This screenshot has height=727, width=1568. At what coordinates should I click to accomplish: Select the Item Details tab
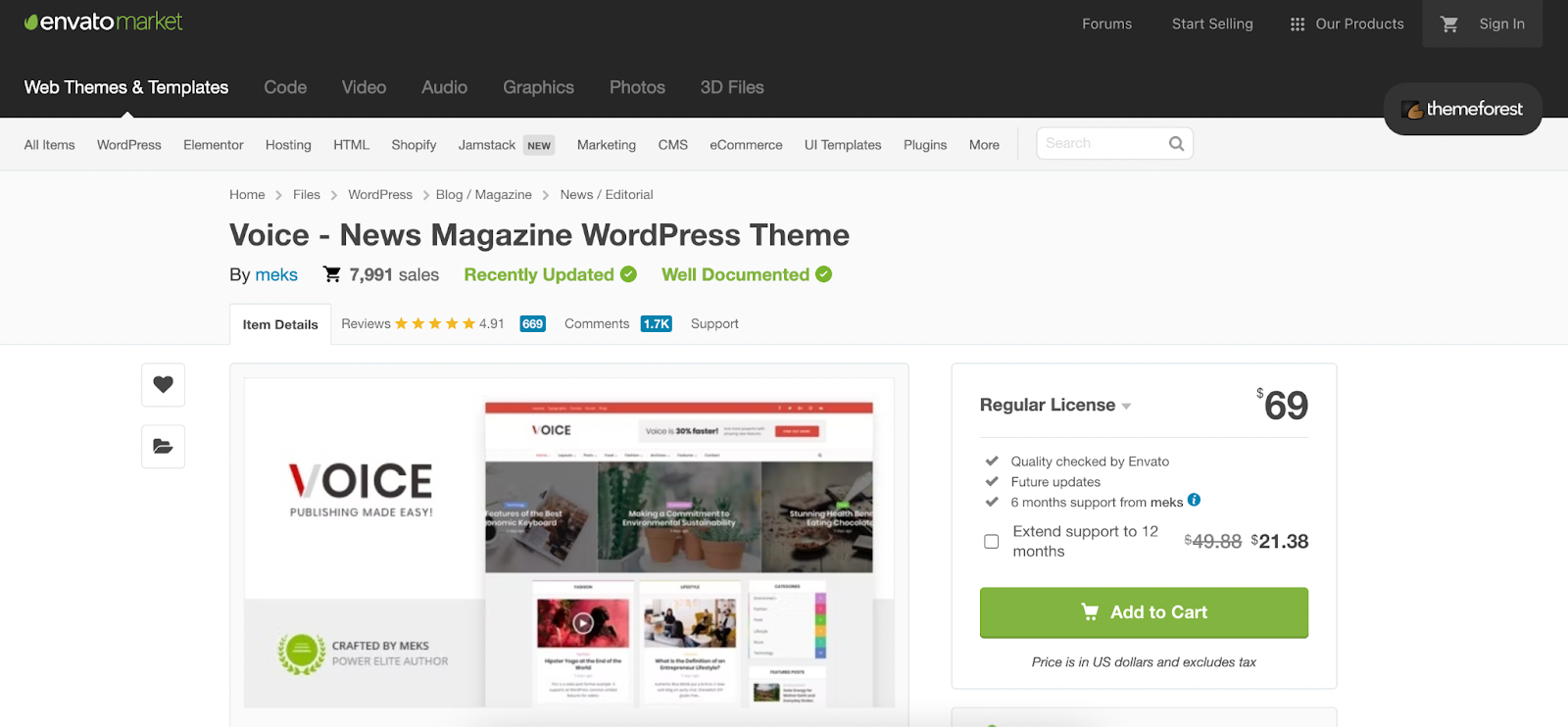point(280,324)
